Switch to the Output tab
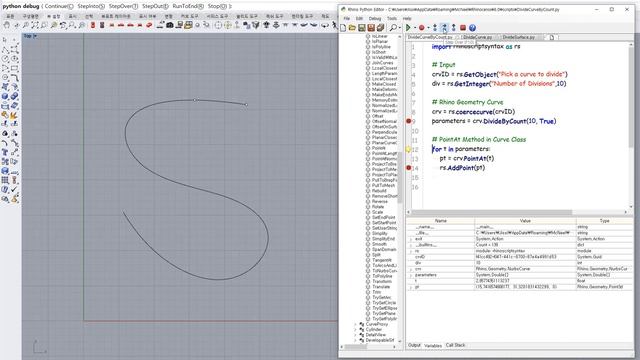Viewport: 640px width, 360px height. (414, 345)
